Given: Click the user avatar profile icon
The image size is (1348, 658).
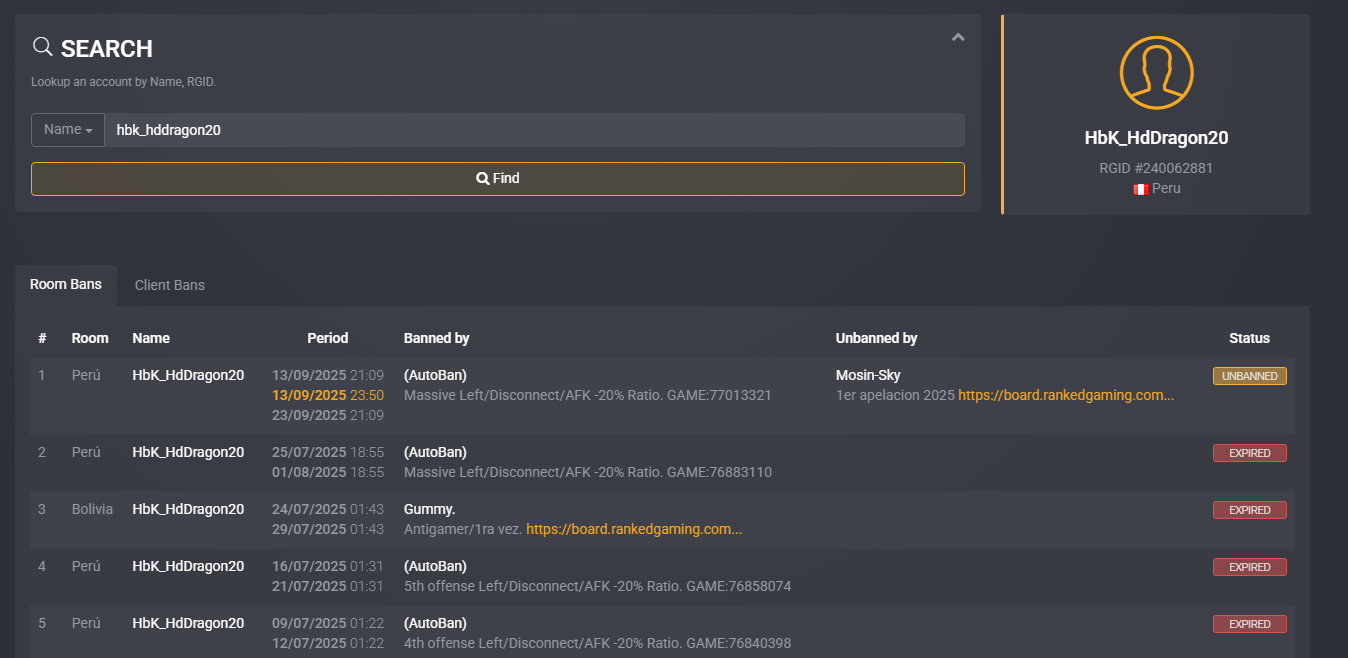Looking at the screenshot, I should tap(1156, 72).
